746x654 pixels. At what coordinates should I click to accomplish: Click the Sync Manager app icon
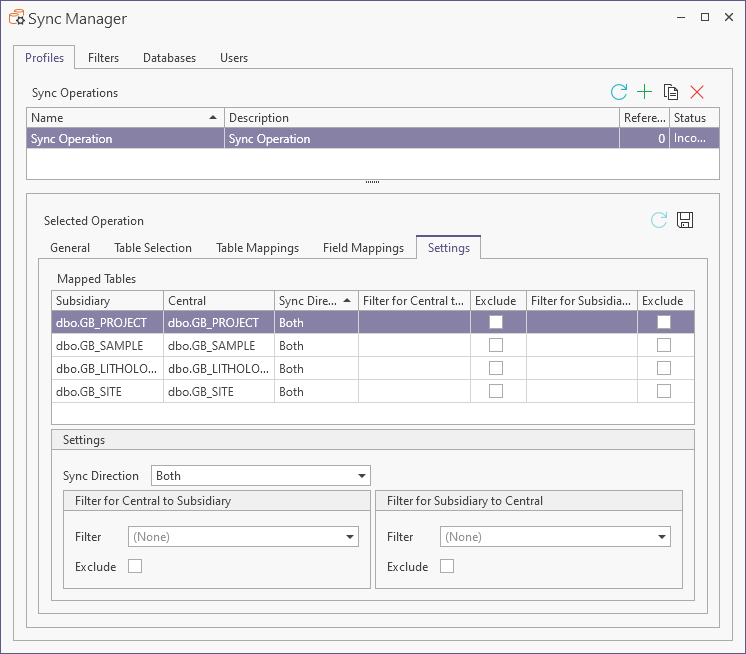[x=16, y=18]
